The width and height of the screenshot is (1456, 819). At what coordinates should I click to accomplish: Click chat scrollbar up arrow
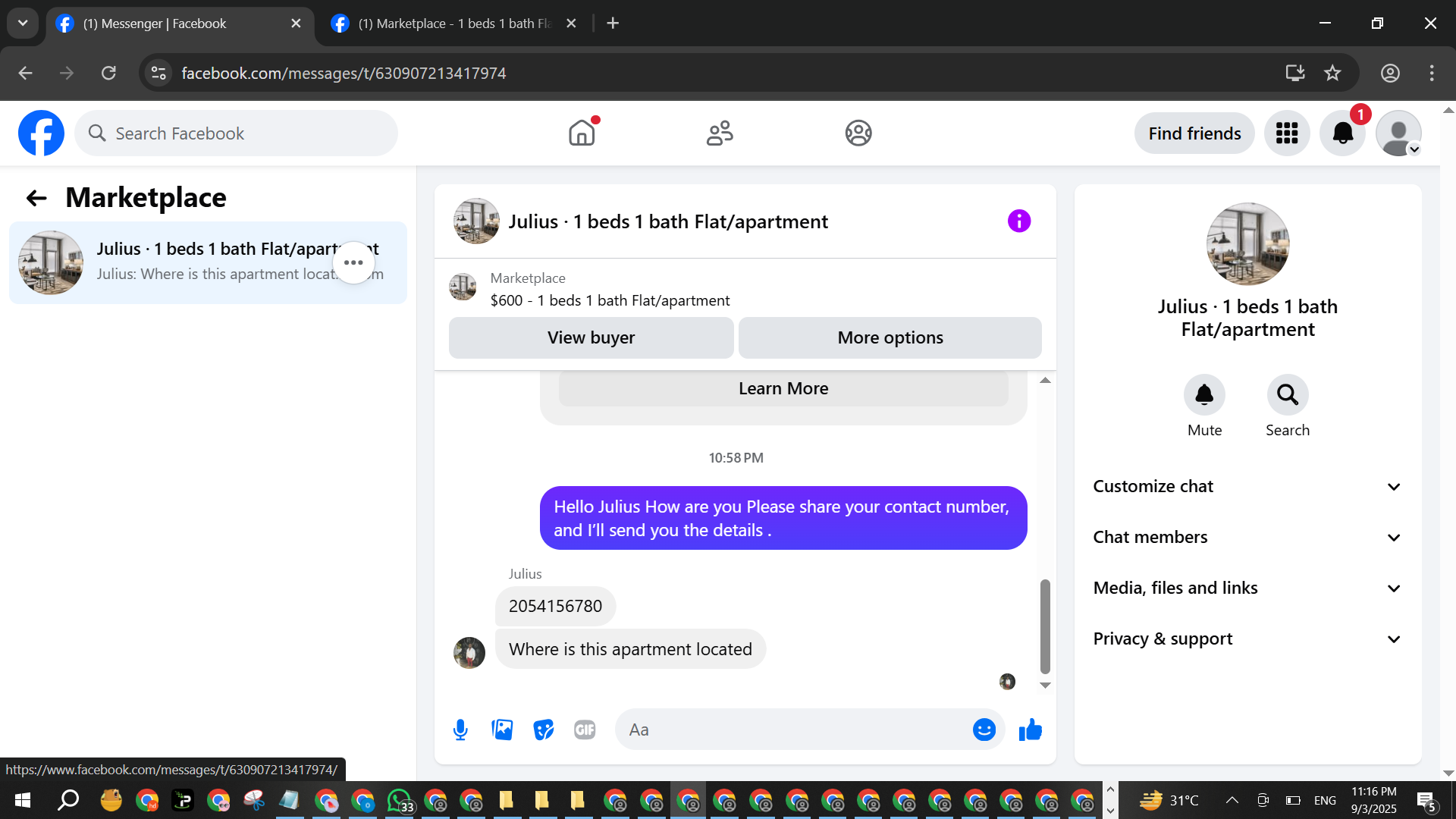click(1045, 380)
